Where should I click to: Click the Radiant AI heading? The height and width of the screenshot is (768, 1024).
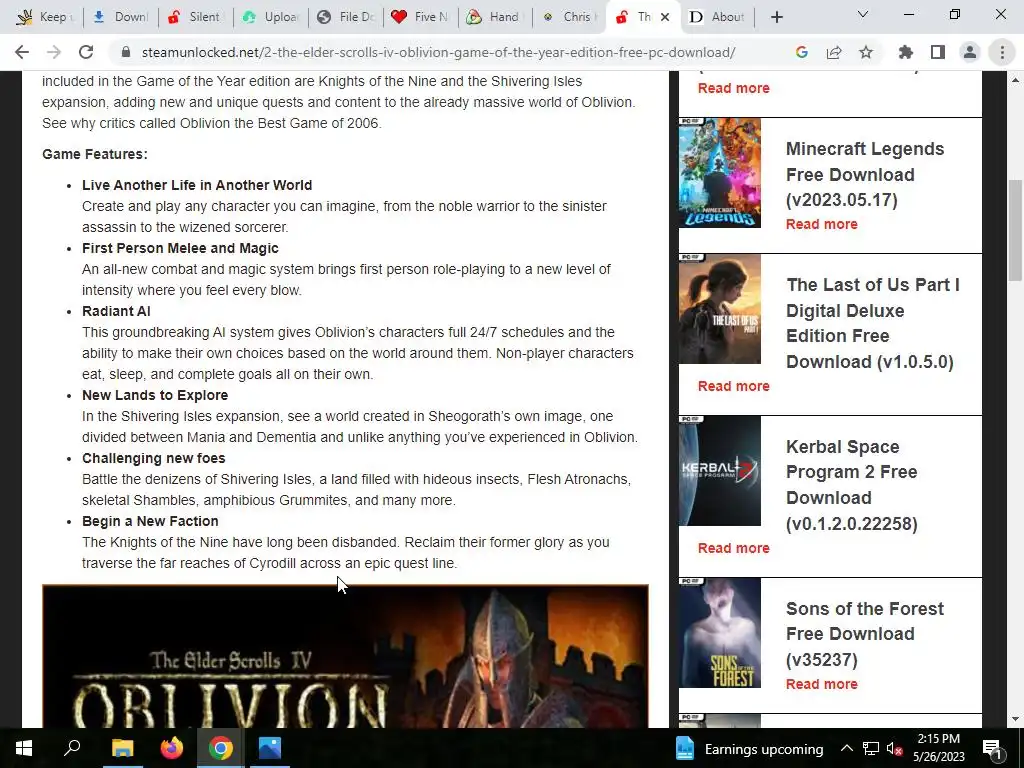116,312
